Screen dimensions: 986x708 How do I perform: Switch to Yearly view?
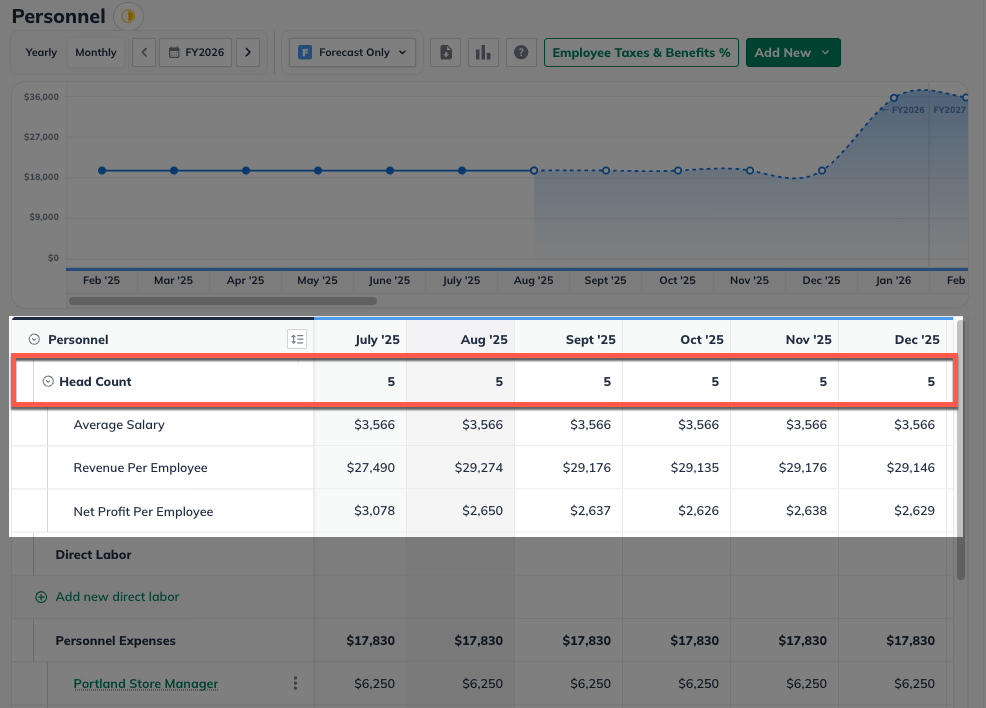pyautogui.click(x=41, y=53)
